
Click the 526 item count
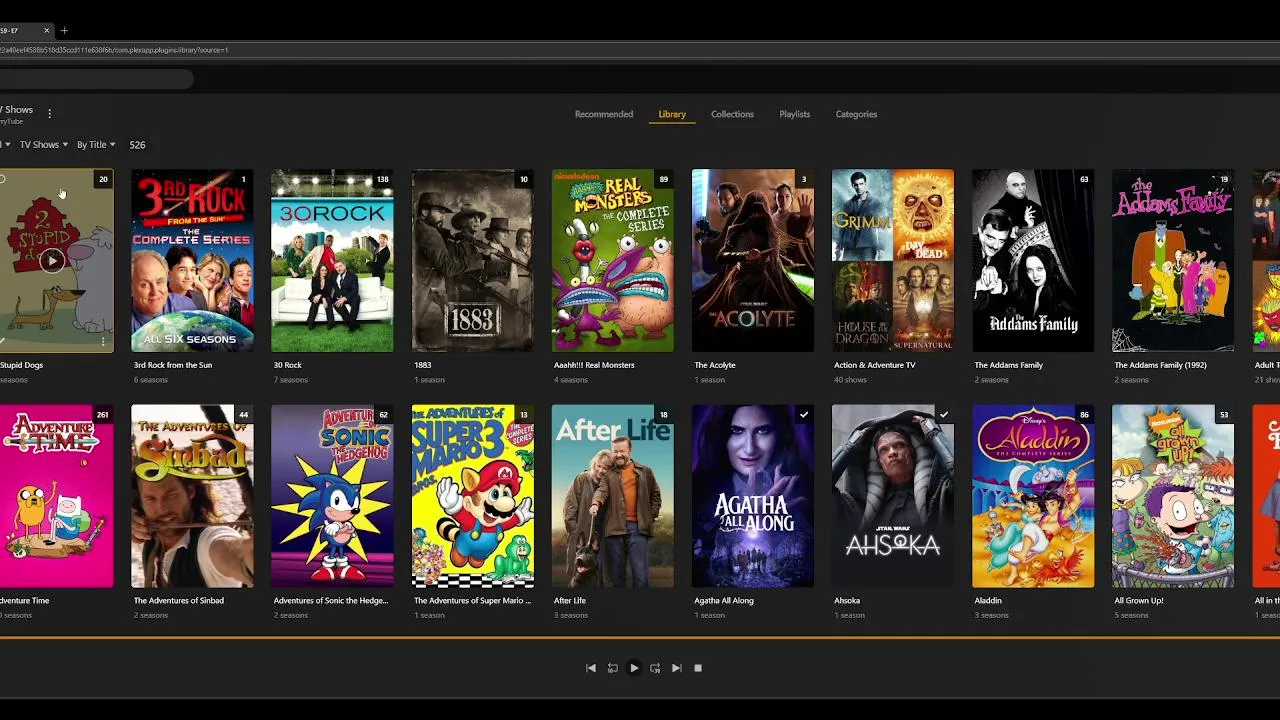(137, 145)
